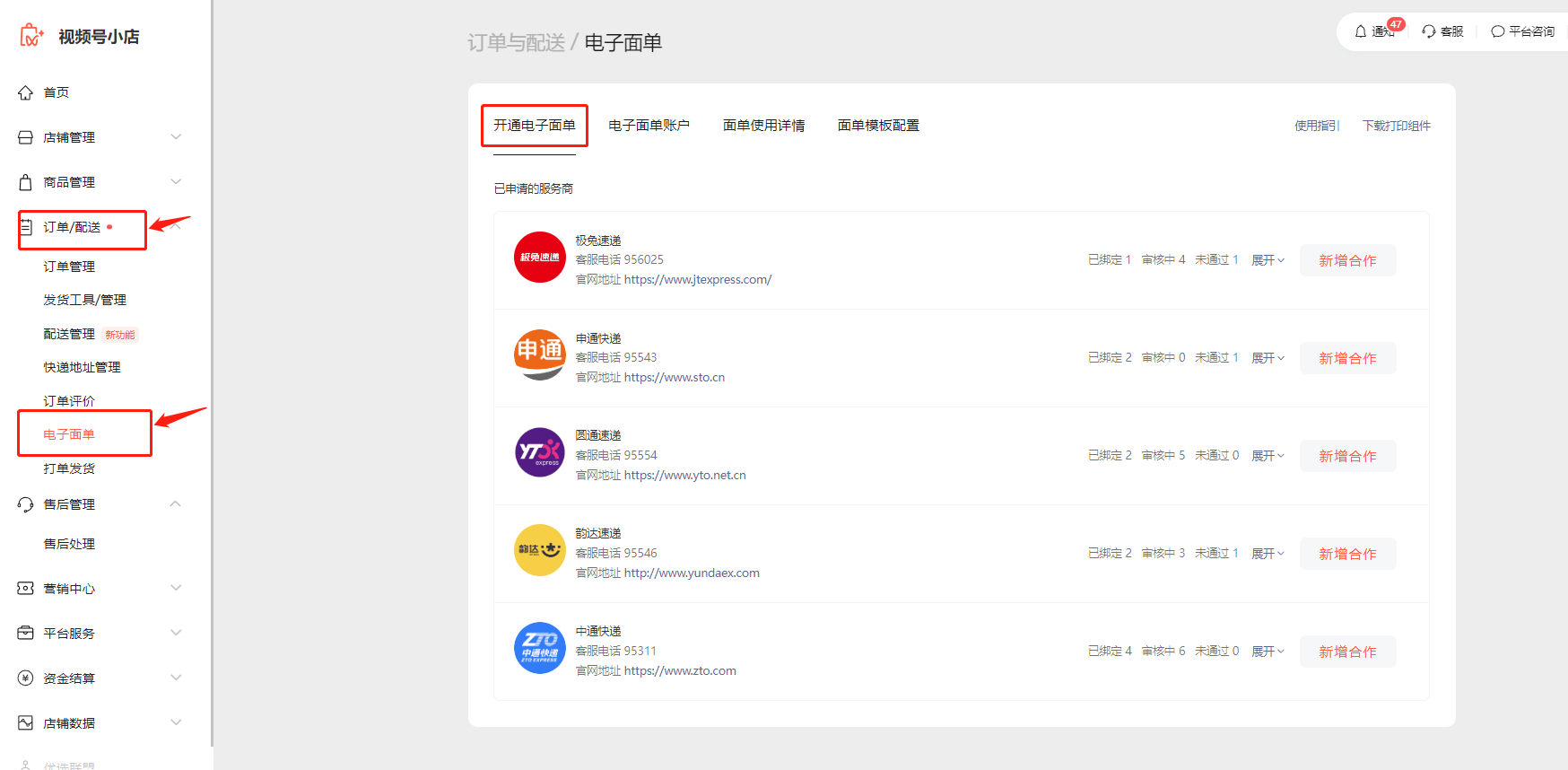Expand the 店铺管理 sidebar menu

176,137
